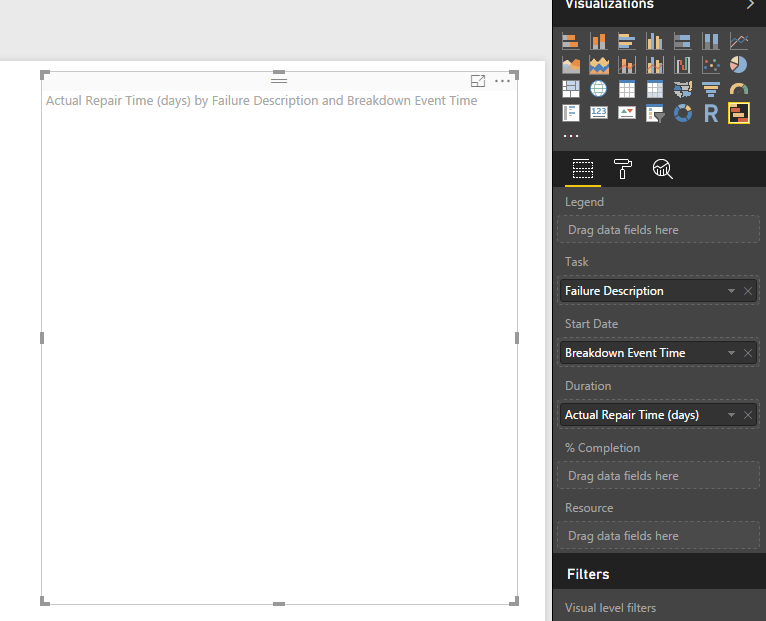Click the Visual level filters label
Viewport: 766px width, 621px height.
[610, 608]
